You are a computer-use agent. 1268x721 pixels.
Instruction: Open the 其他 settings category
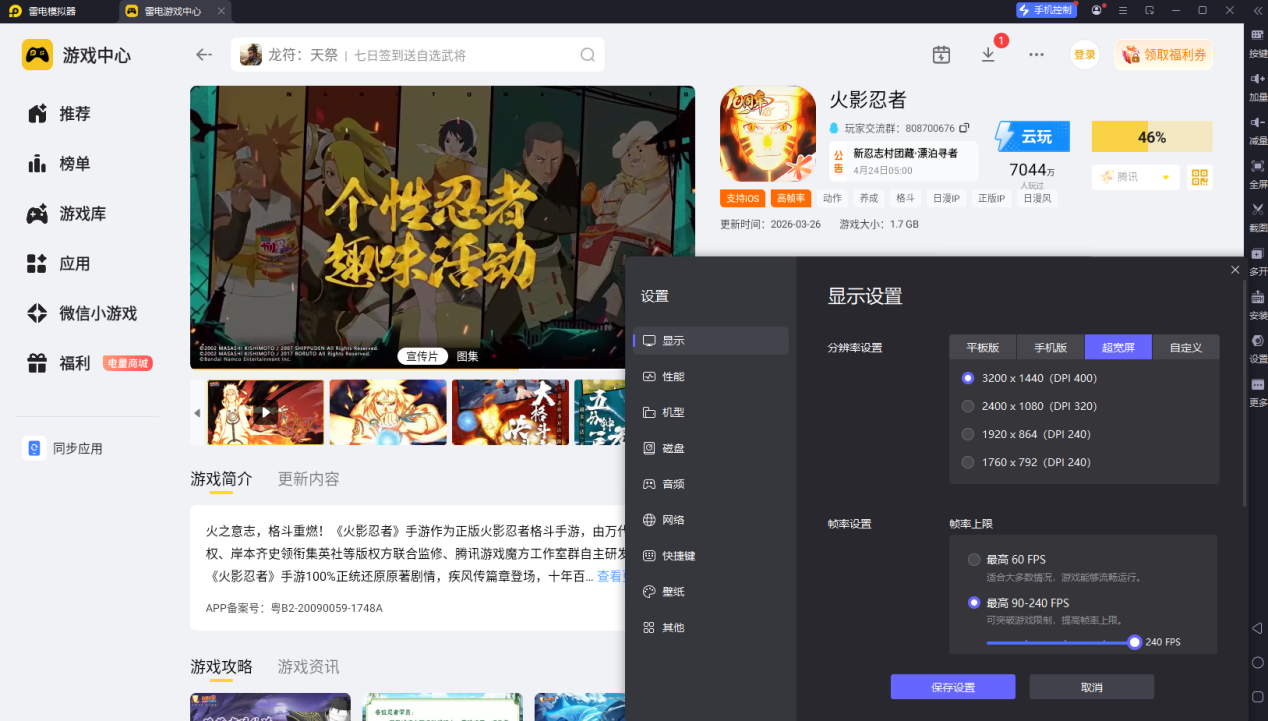[x=711, y=628]
